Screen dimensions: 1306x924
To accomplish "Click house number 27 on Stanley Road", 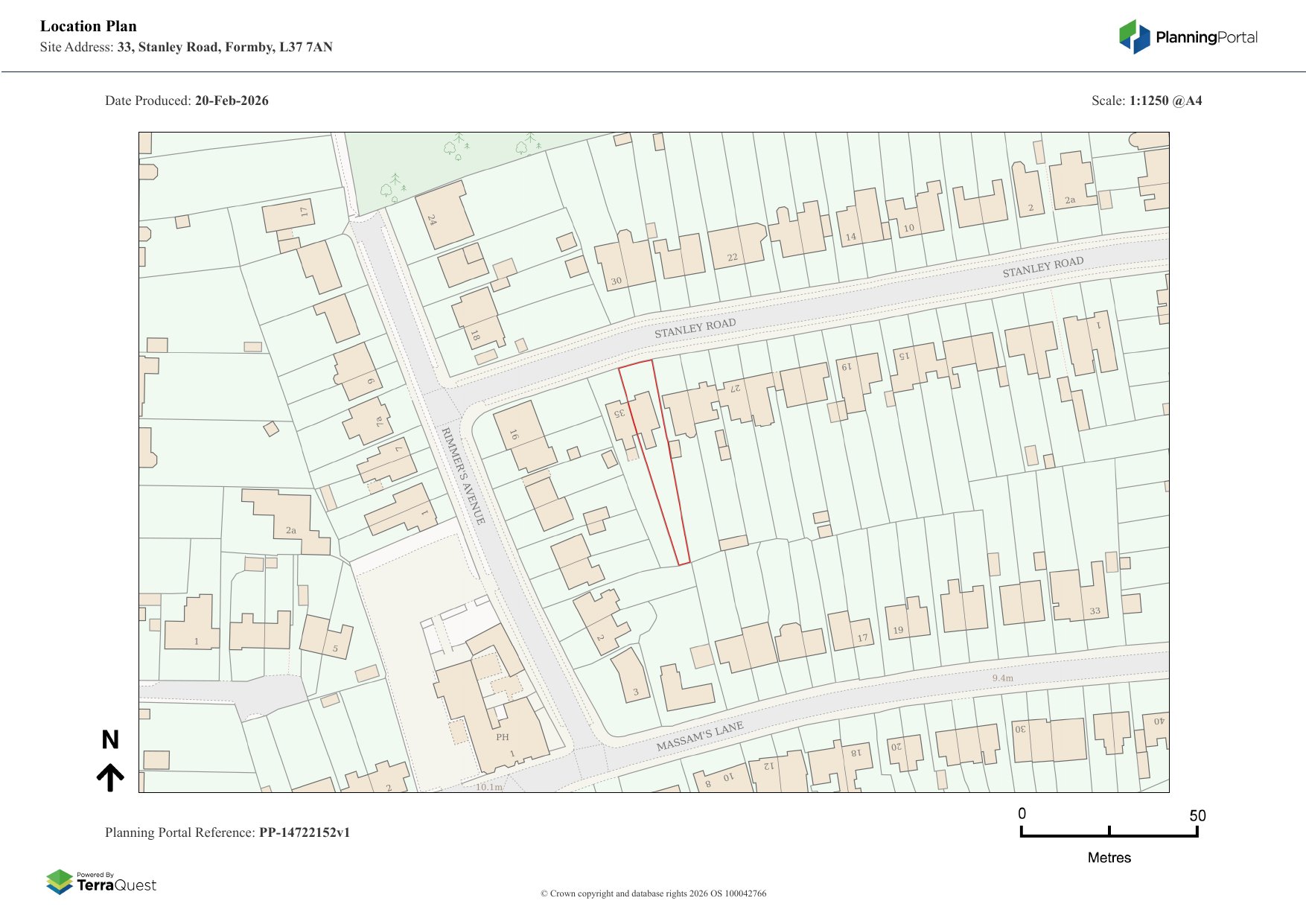I will [735, 388].
